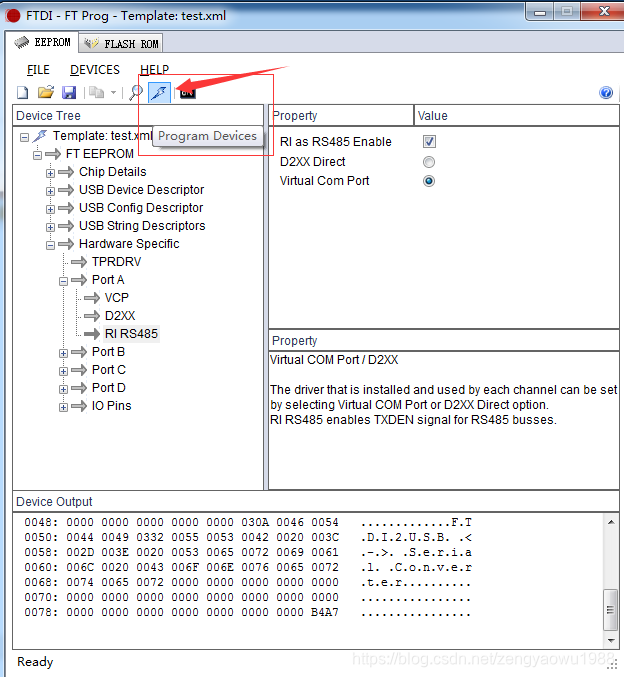Expand the Chip Details node
624x677 pixels.
pyautogui.click(x=51, y=173)
